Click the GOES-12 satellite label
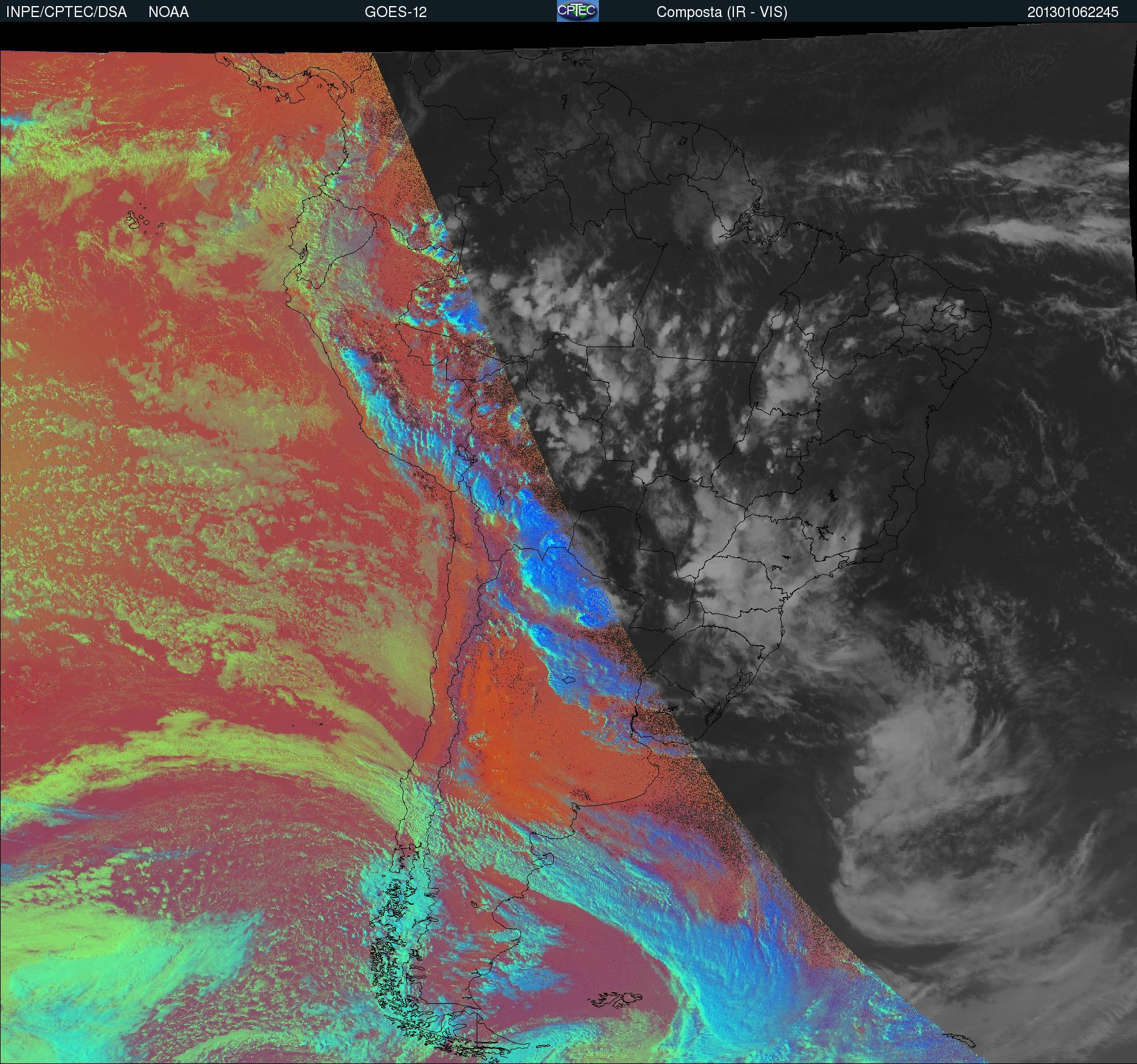Viewport: 1137px width, 1064px height. pyautogui.click(x=395, y=12)
